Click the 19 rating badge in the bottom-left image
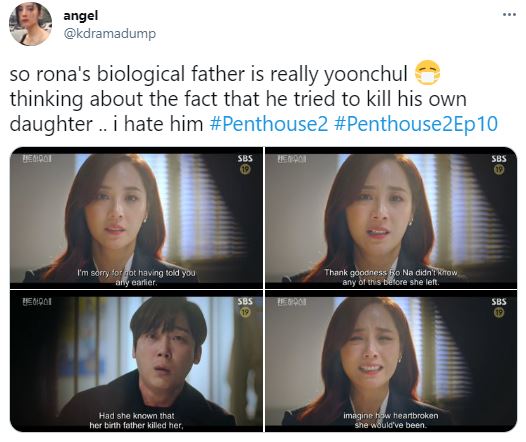 (x=245, y=313)
